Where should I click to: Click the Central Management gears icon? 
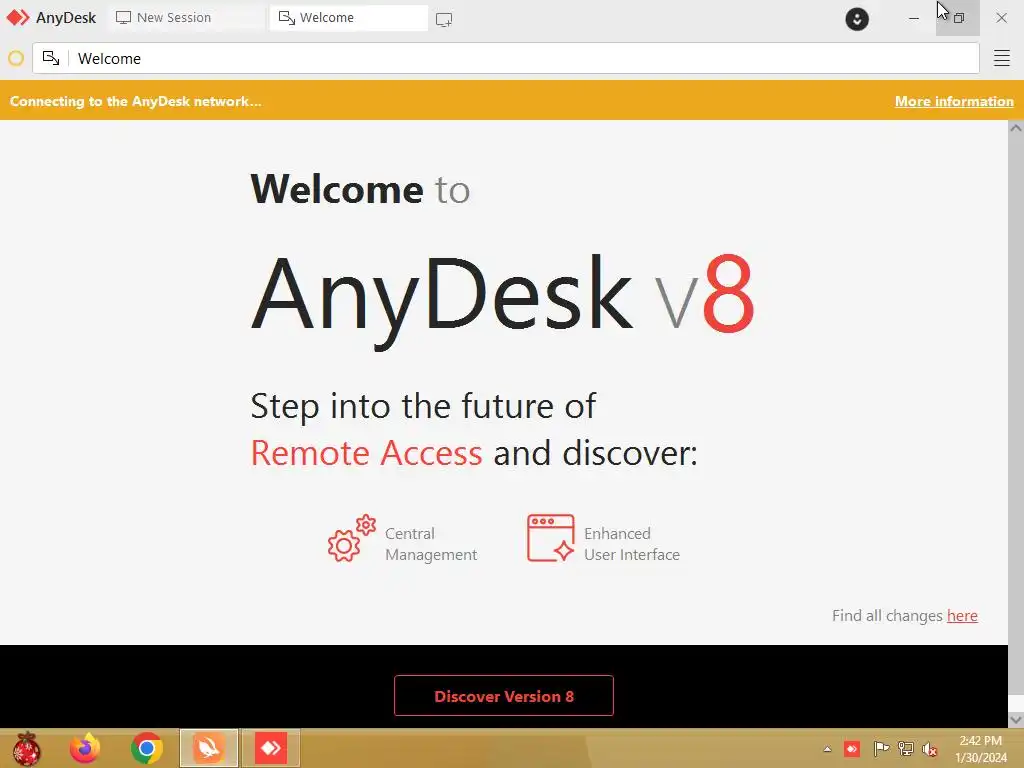click(x=351, y=538)
